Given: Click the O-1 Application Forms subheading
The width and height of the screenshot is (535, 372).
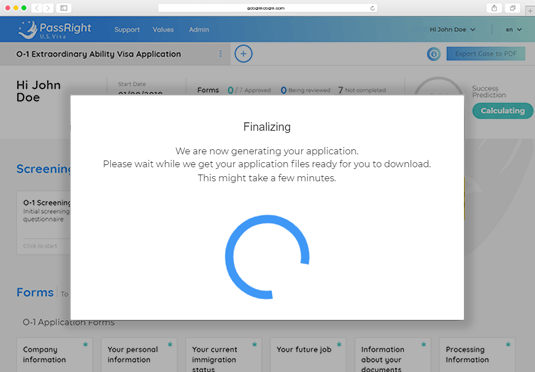Looking at the screenshot, I should coord(69,322).
